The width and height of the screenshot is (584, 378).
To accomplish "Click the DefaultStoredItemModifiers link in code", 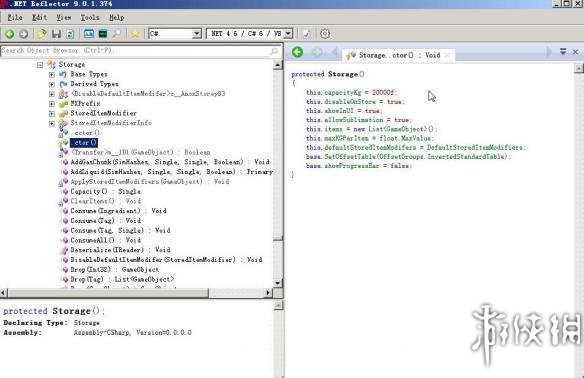I will (475, 147).
